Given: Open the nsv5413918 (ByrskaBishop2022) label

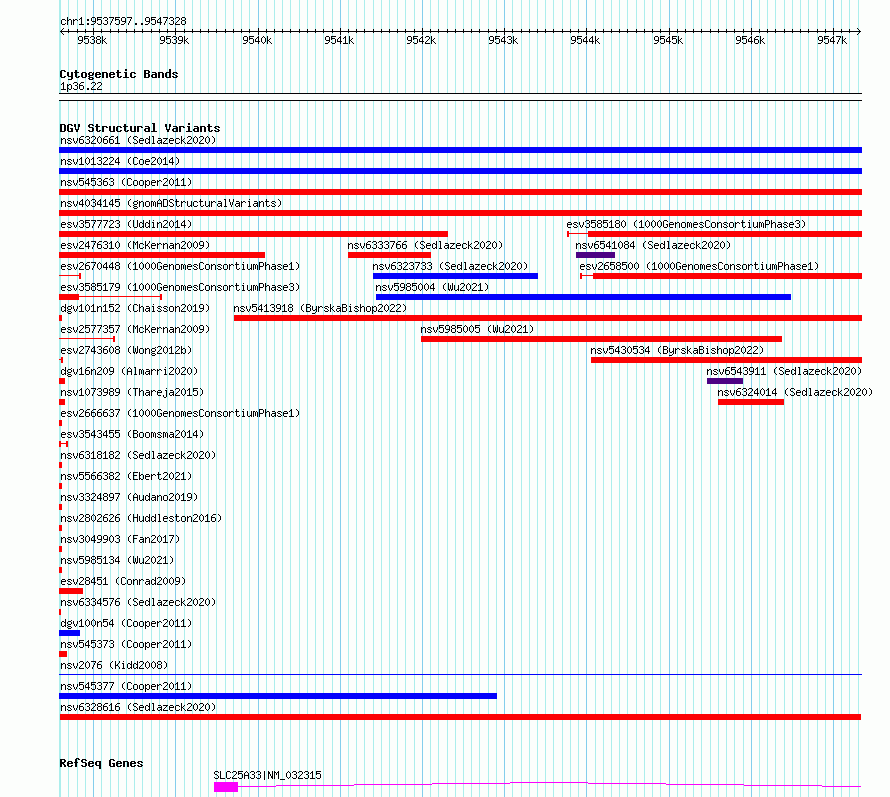Looking at the screenshot, I should click(x=320, y=308).
